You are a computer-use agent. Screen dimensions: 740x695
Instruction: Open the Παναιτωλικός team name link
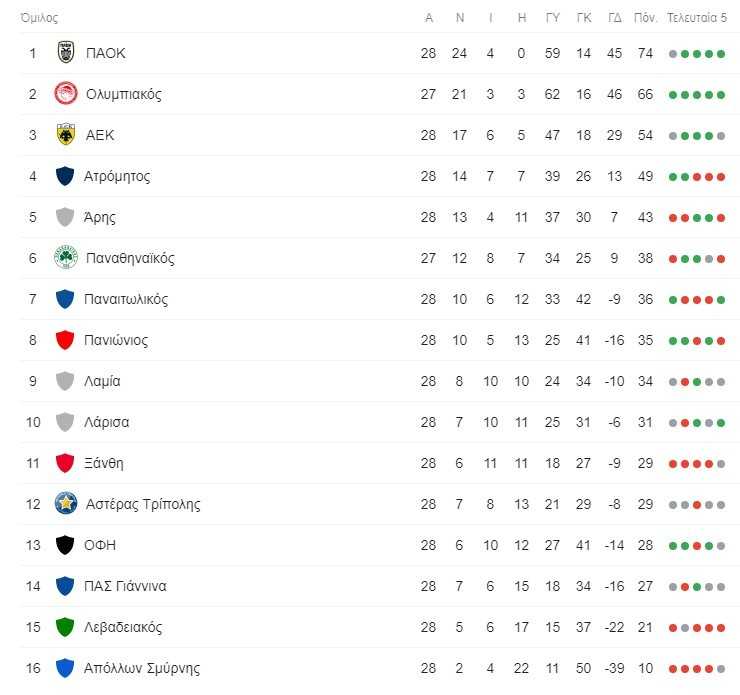(x=126, y=299)
